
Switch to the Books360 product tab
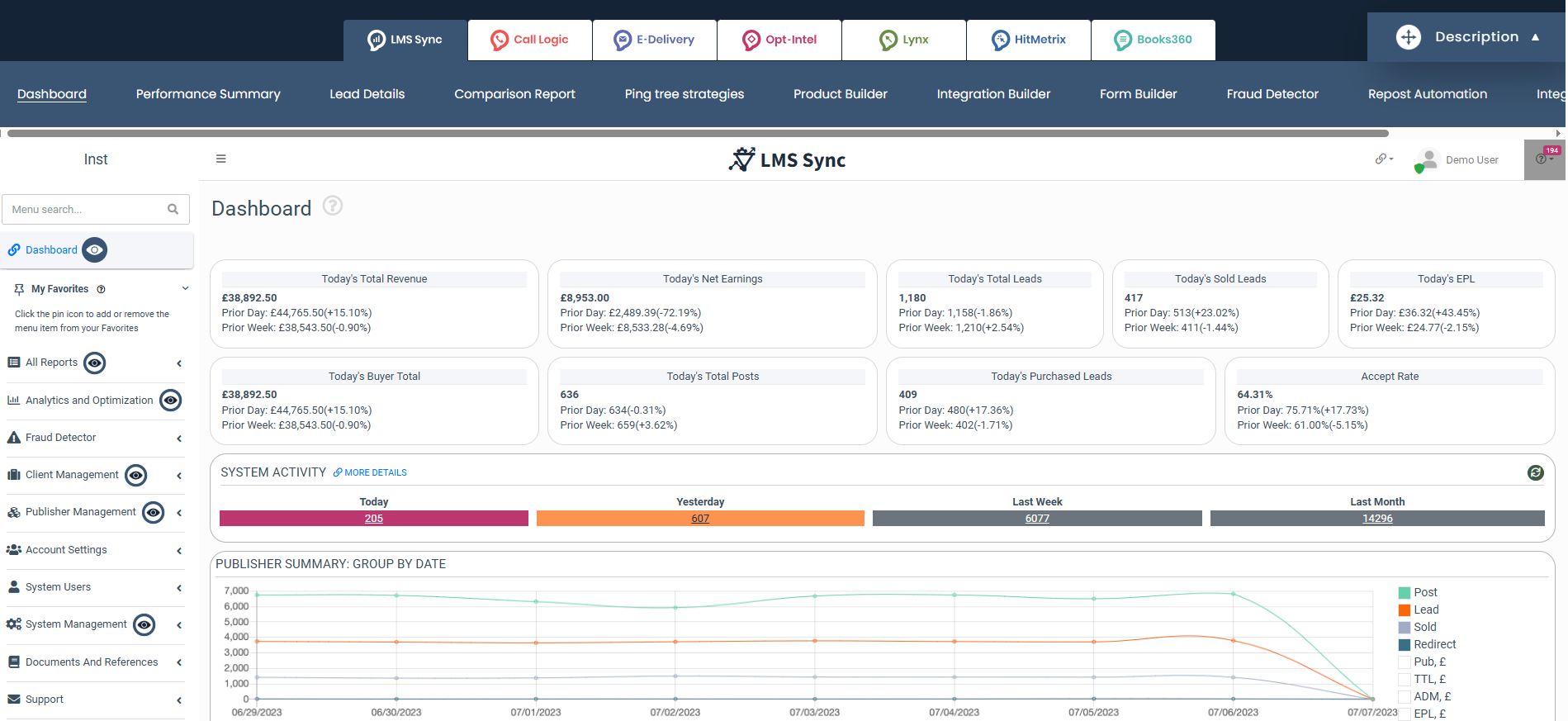(x=1153, y=40)
